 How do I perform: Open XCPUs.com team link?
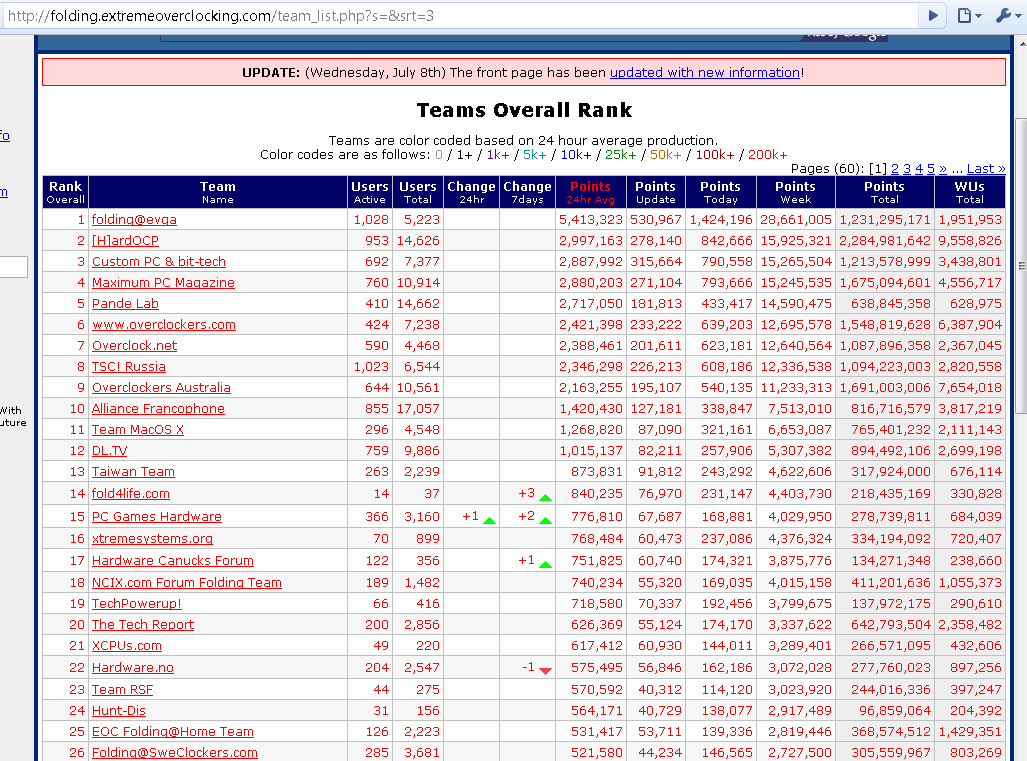[x=126, y=646]
